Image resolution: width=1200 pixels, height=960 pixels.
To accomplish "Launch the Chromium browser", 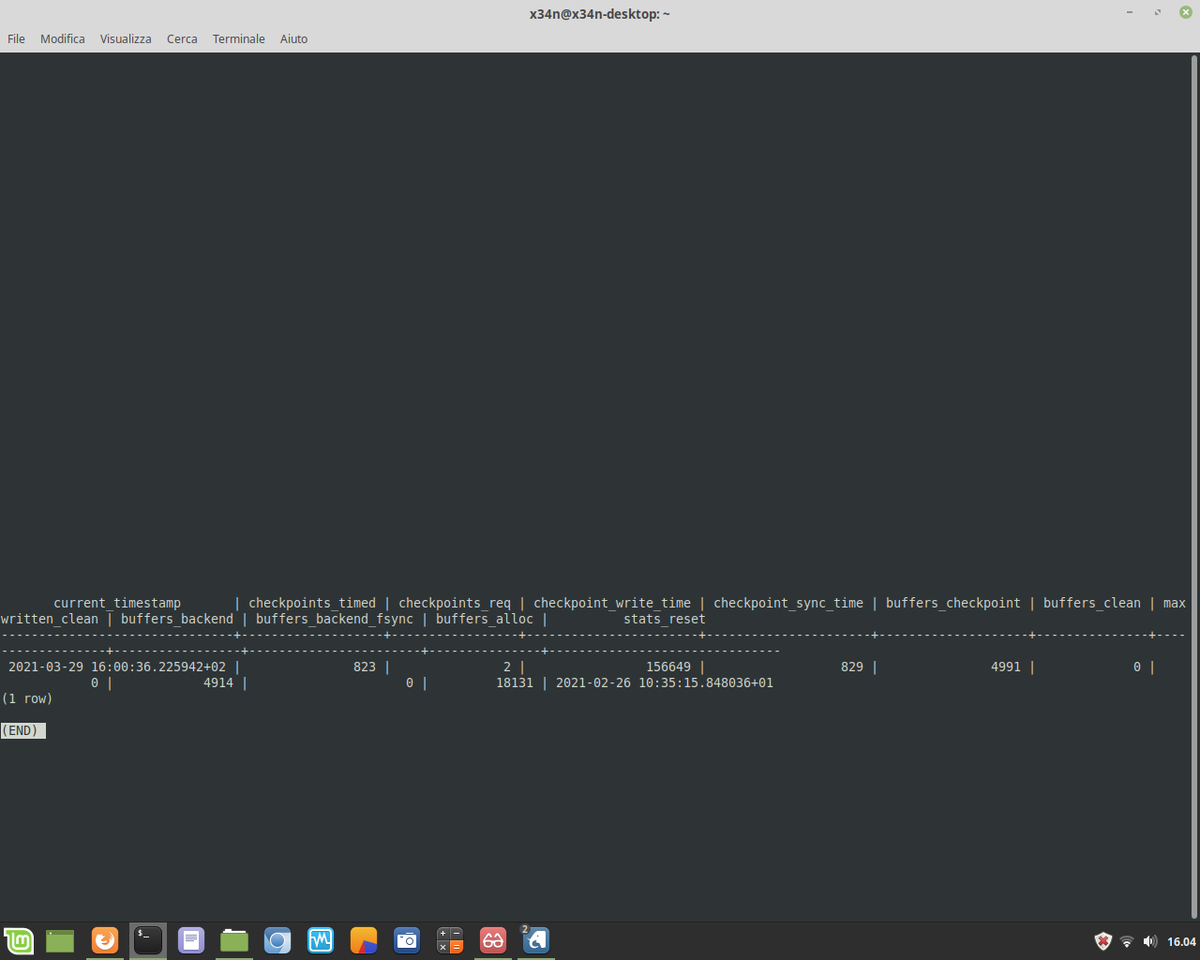I will [x=277, y=941].
